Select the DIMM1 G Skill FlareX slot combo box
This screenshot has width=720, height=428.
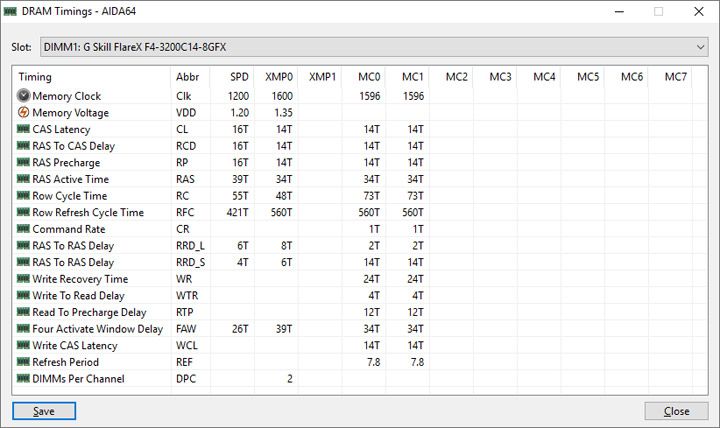pyautogui.click(x=374, y=47)
